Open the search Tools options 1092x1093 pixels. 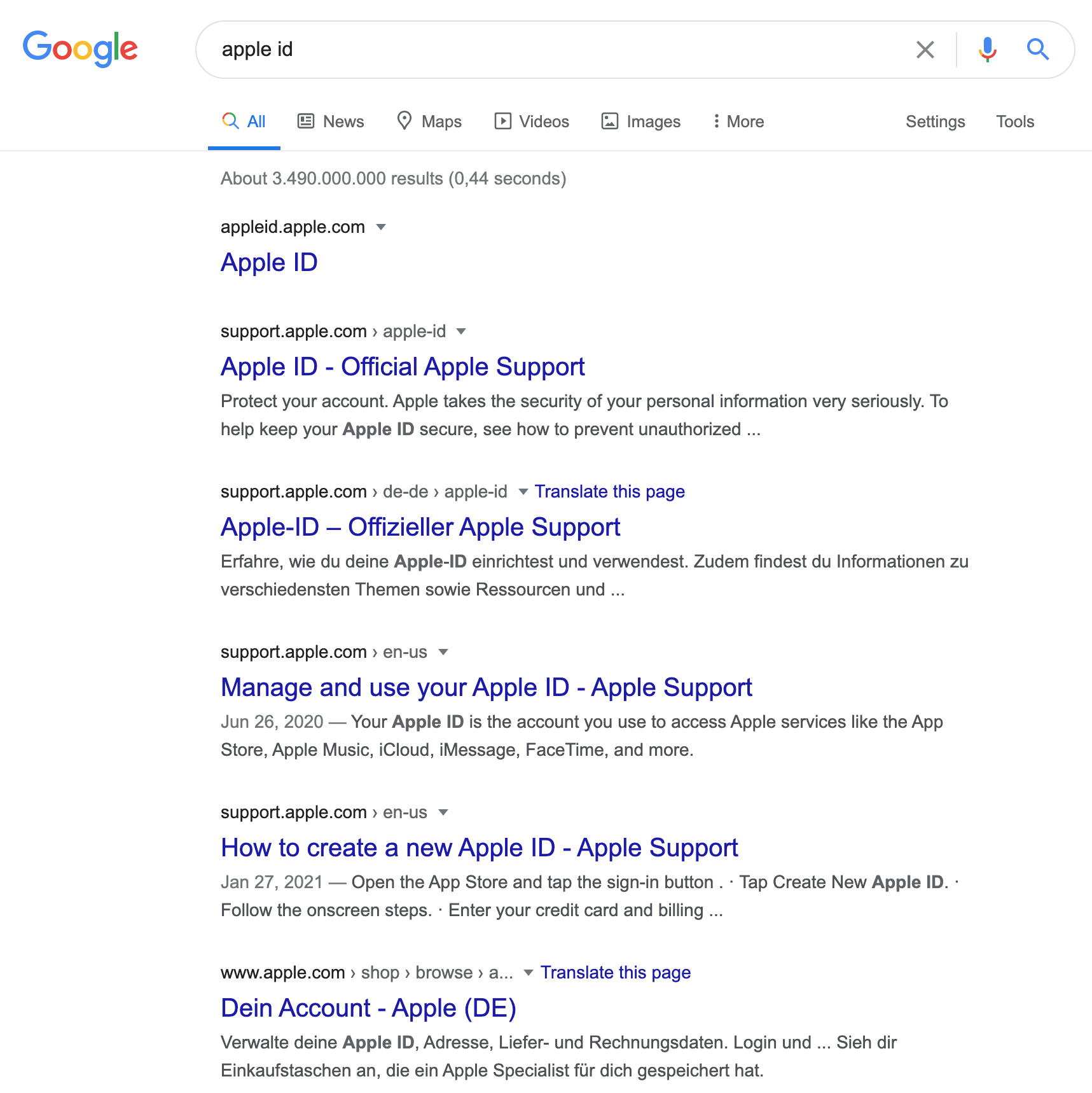click(1015, 122)
